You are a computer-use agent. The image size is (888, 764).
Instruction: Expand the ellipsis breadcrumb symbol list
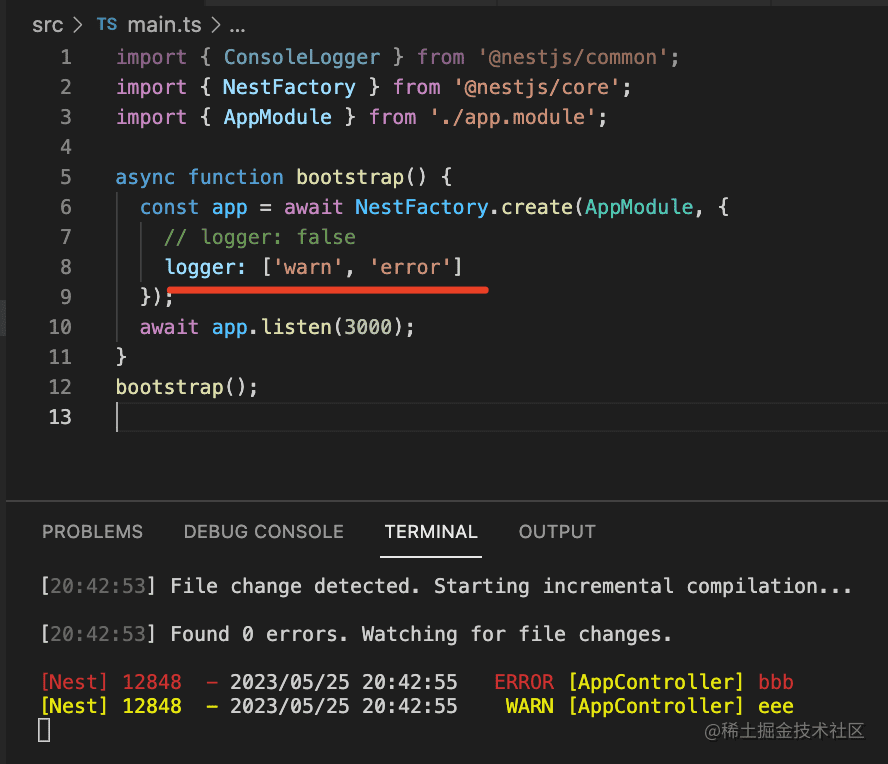coord(237,25)
